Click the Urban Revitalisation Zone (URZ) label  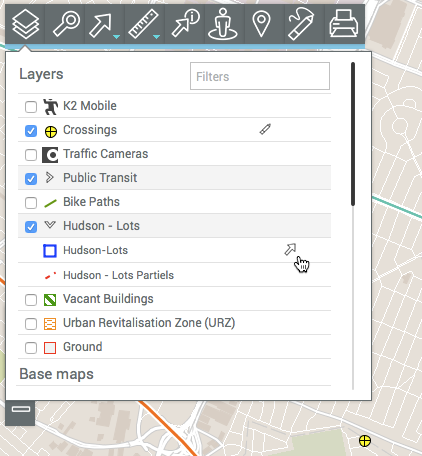coord(149,323)
